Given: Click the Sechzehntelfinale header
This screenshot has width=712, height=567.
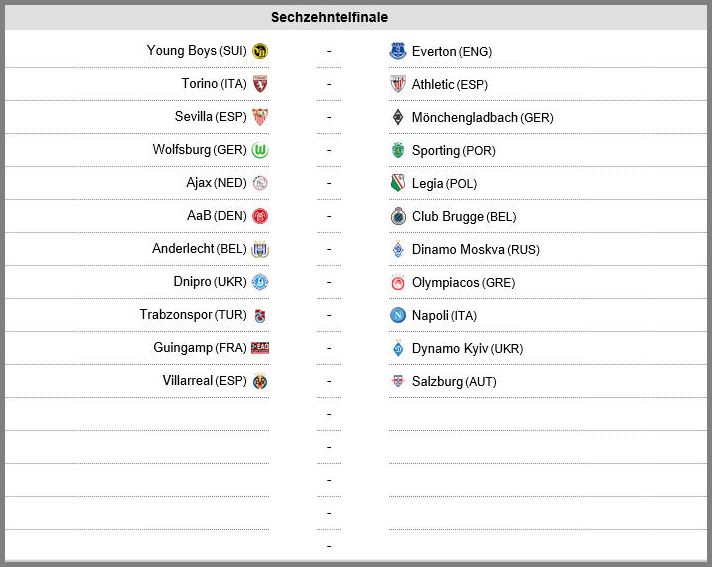Looking at the screenshot, I should pyautogui.click(x=329, y=17).
